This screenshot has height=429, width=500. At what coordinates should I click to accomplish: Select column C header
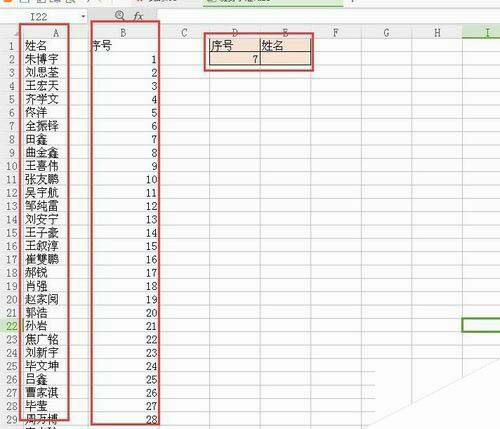click(x=184, y=33)
